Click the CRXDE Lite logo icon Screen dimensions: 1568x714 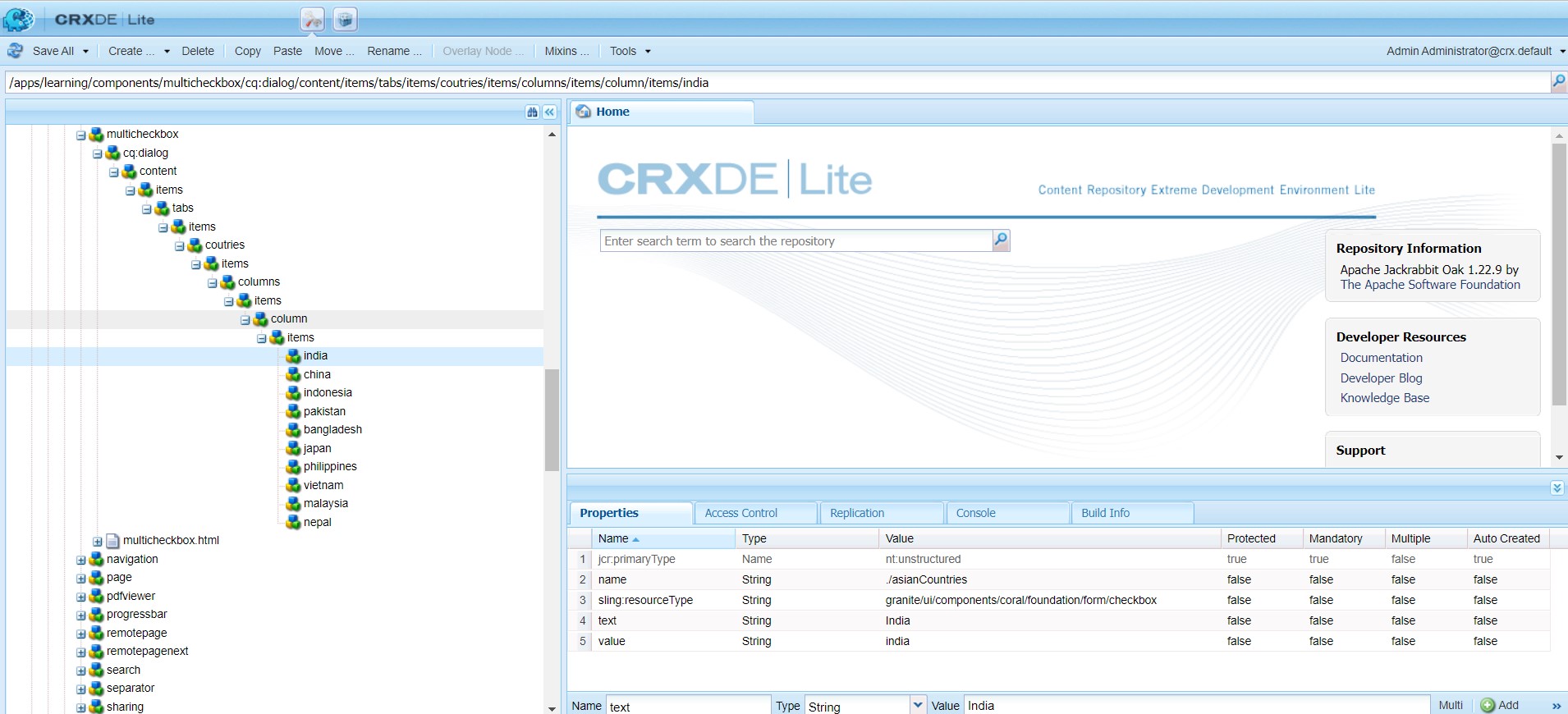tap(20, 18)
